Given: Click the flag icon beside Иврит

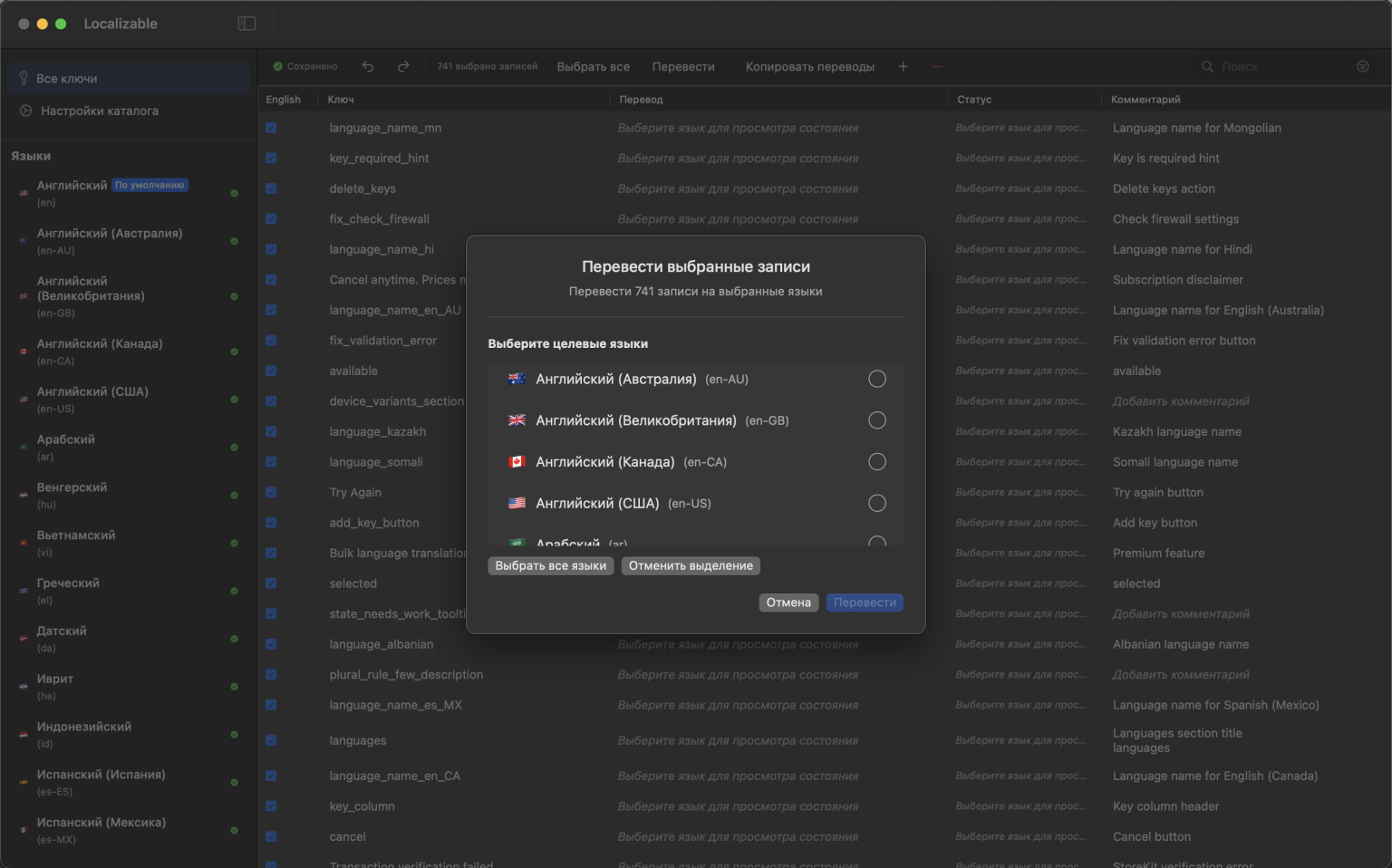Looking at the screenshot, I should (24, 687).
